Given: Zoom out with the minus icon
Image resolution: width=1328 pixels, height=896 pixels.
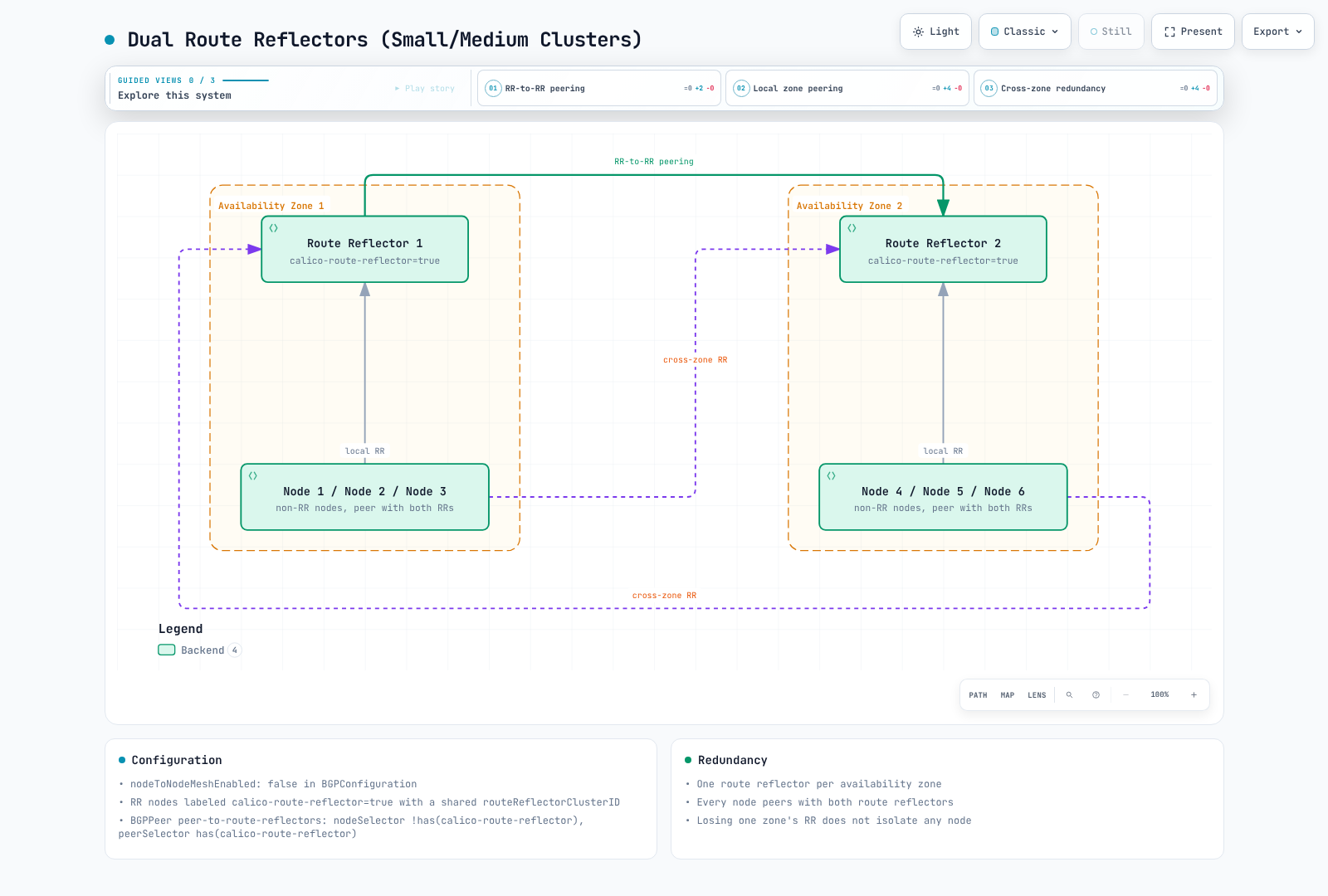Looking at the screenshot, I should click(1125, 695).
